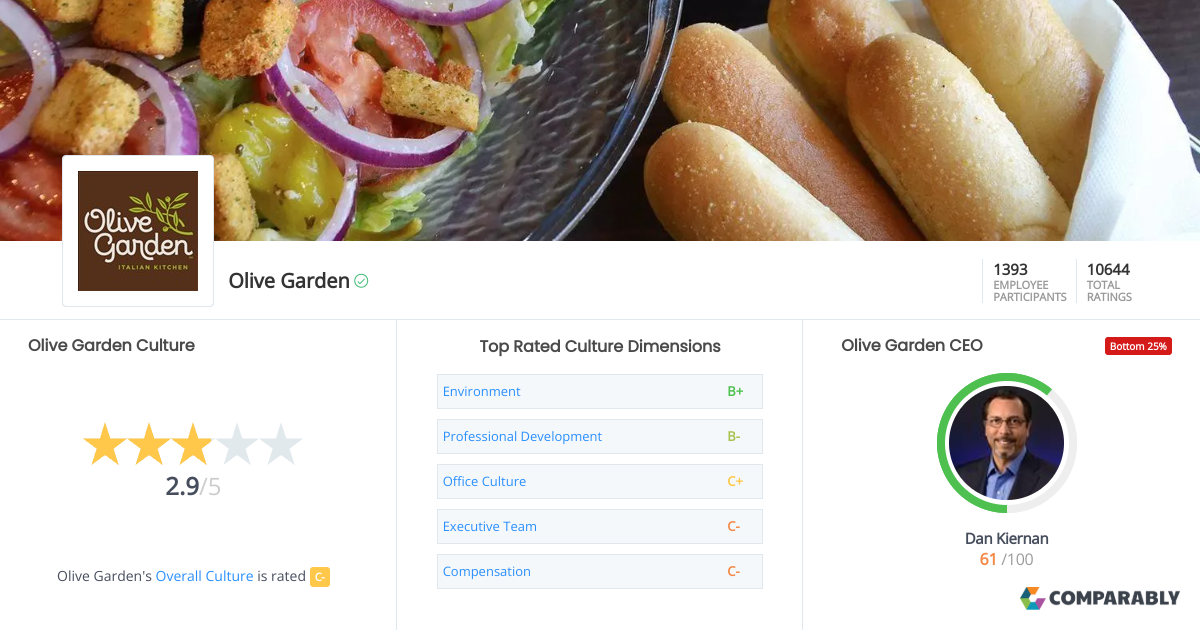
Task: Click the C- grade badge next to Compensation
Action: [734, 571]
